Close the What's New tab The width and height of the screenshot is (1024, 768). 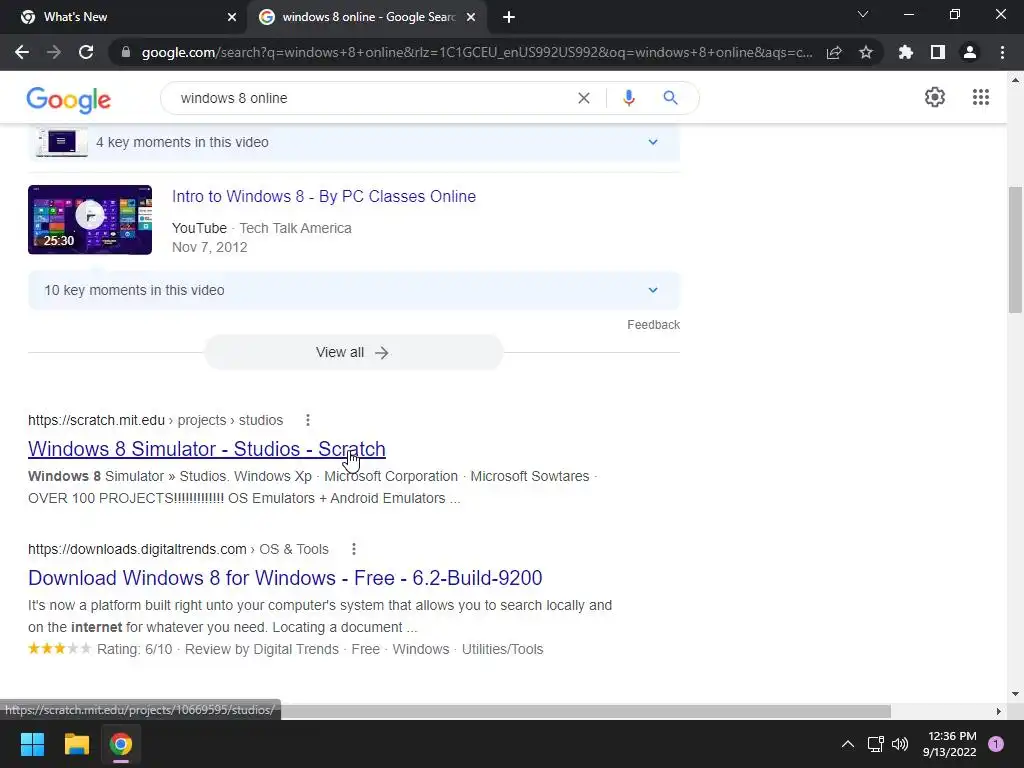[x=232, y=17]
